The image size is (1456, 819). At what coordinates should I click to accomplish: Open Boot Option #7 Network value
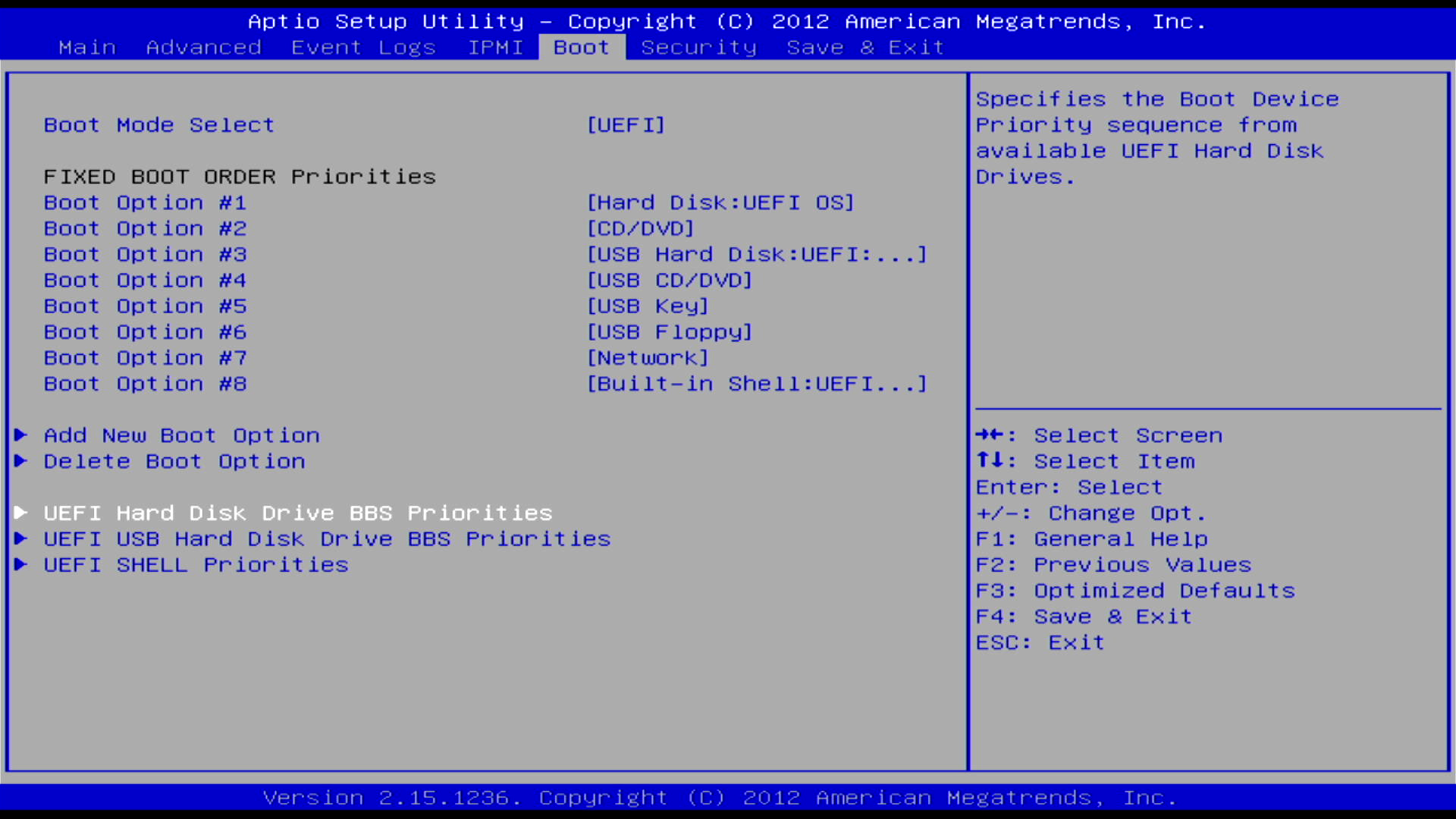(x=648, y=358)
